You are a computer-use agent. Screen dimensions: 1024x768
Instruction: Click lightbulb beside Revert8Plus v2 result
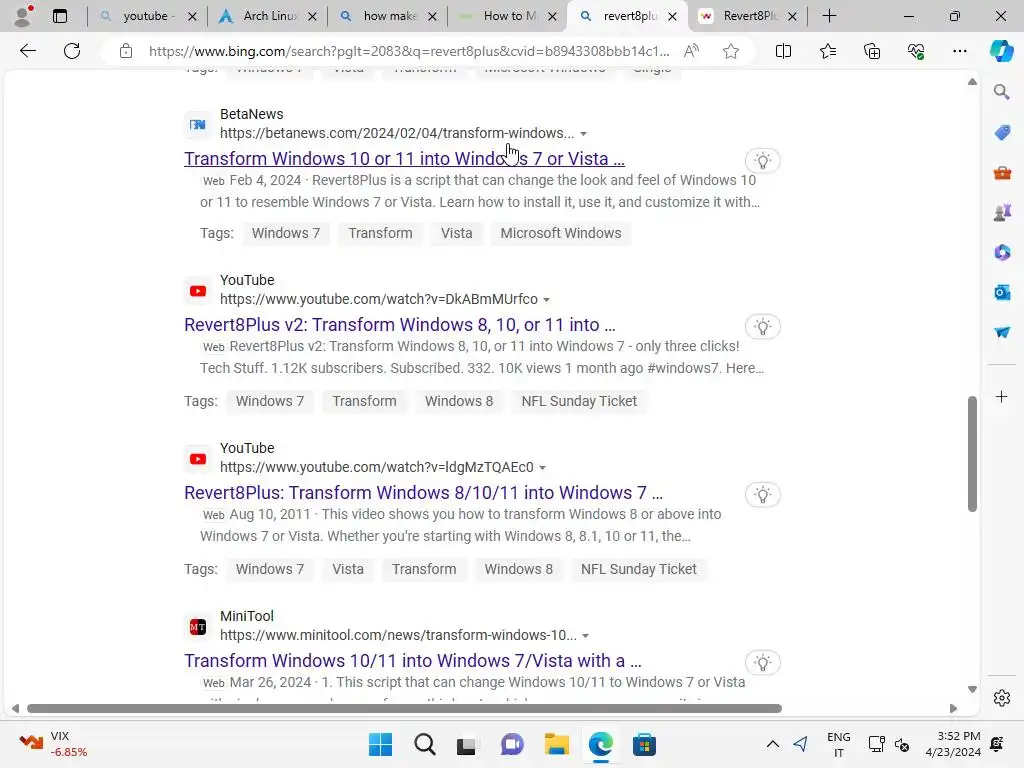point(762,327)
